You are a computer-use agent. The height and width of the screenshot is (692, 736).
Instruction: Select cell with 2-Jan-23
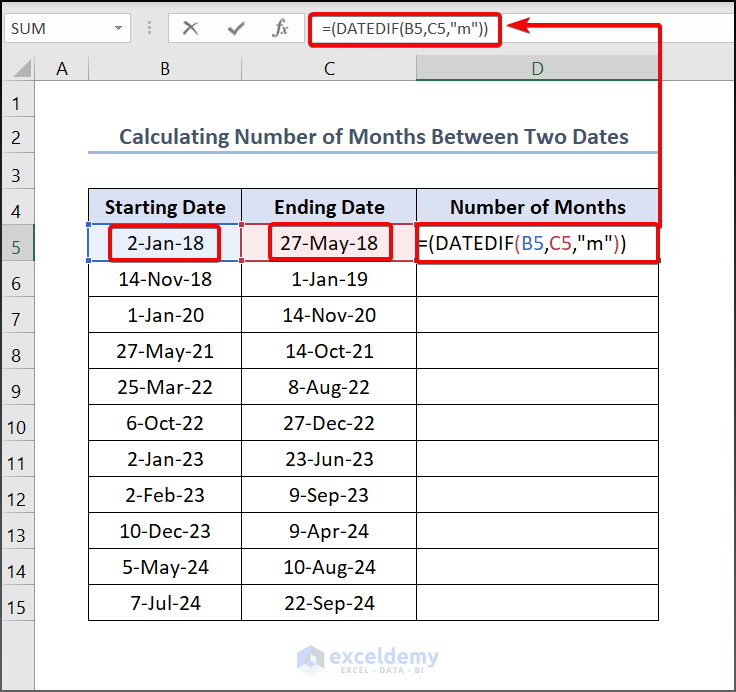pyautogui.click(x=165, y=459)
